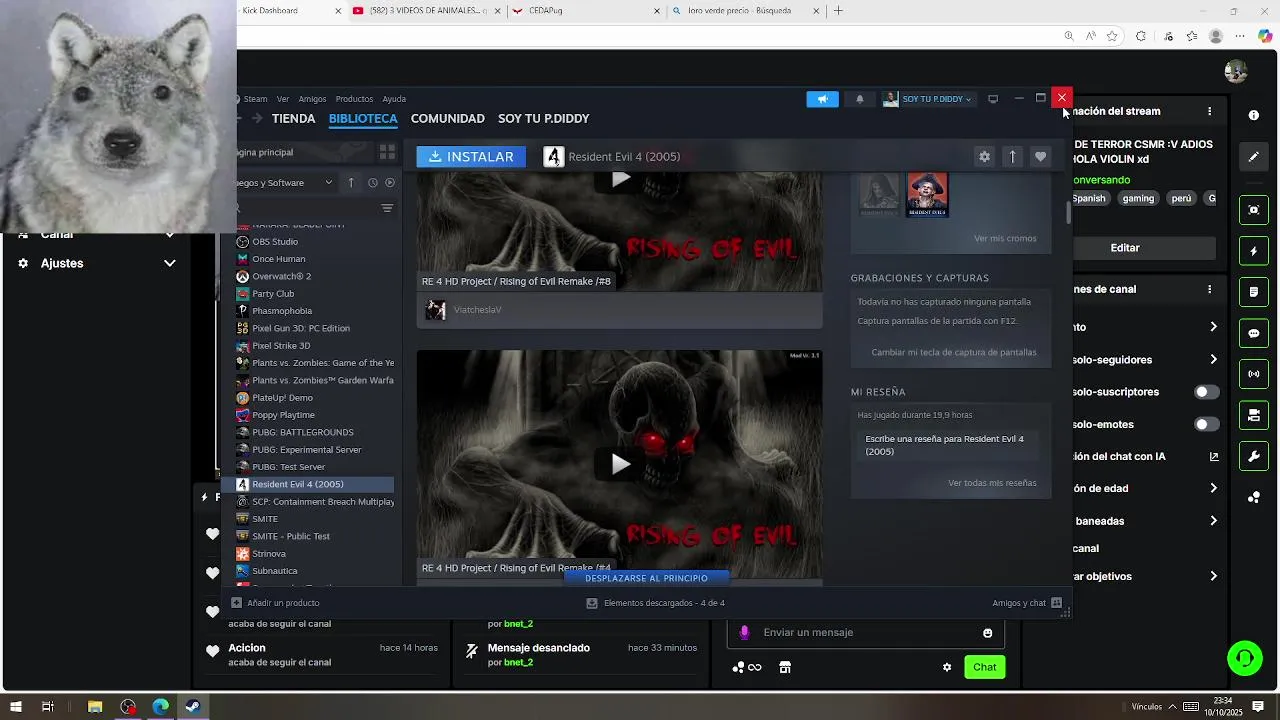1280x720 pixels.
Task: Open Steam announcements megaphone button
Action: pyautogui.click(x=822, y=99)
